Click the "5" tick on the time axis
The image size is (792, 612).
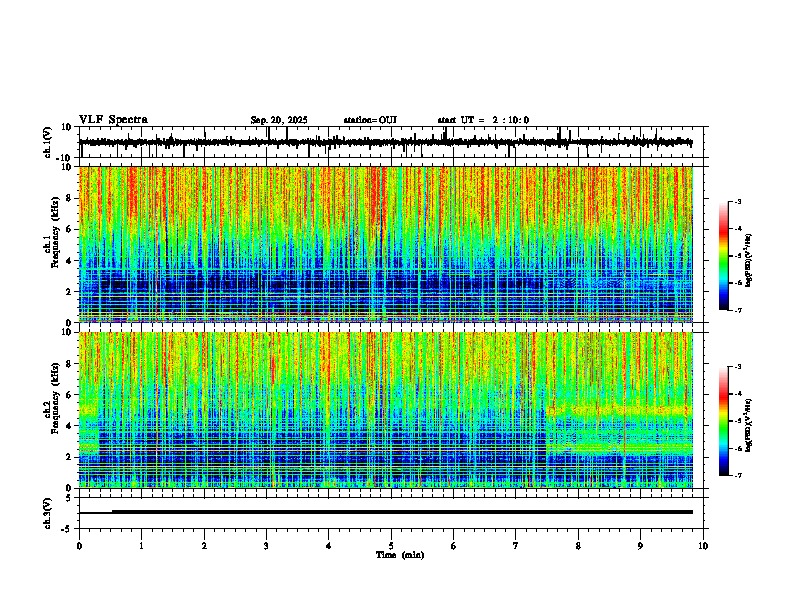tap(391, 546)
